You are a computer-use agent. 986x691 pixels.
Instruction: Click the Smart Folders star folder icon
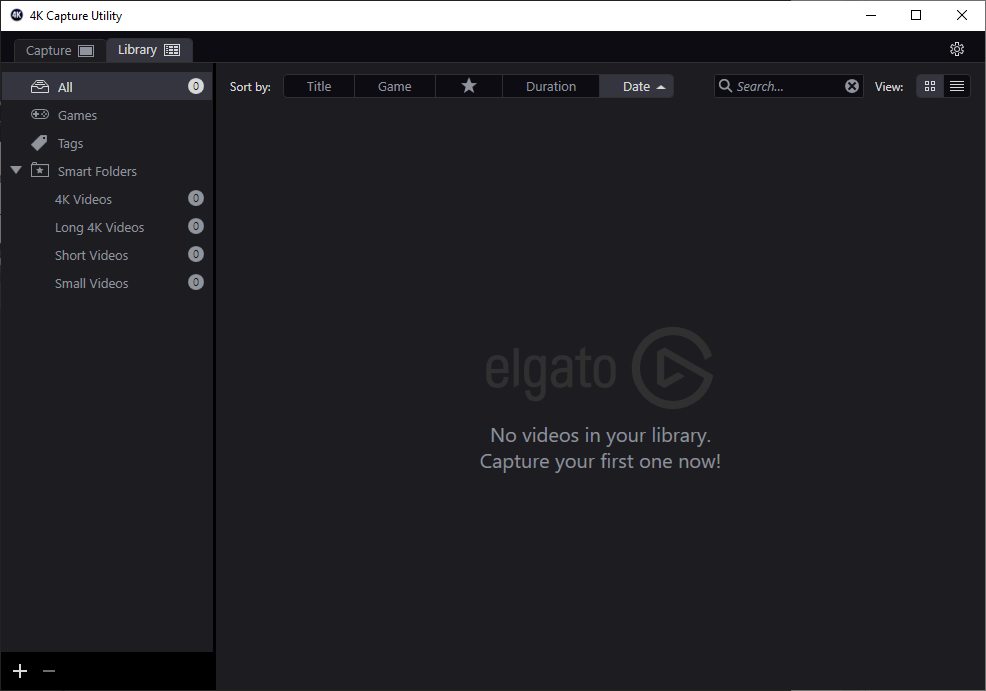coord(40,170)
